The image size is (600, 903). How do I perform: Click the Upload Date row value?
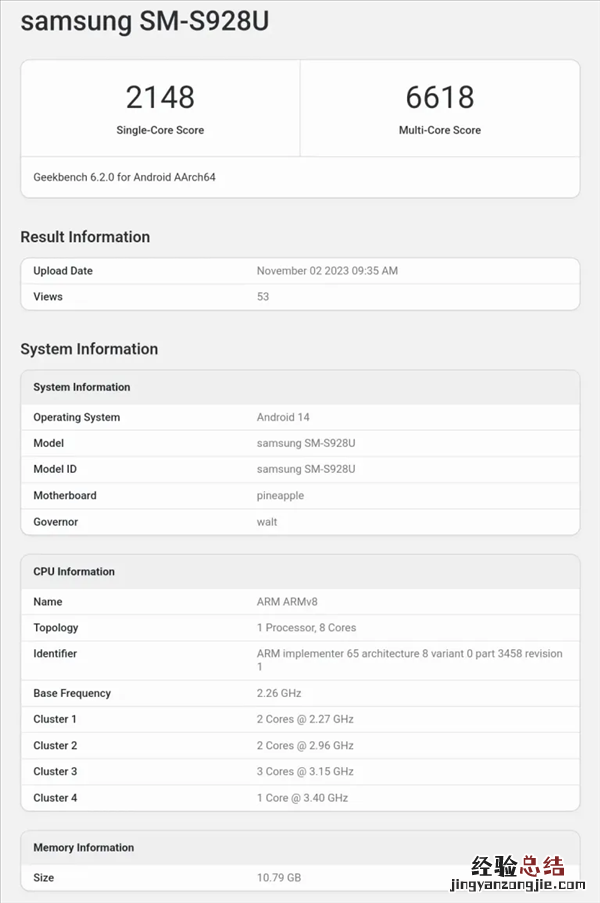click(x=327, y=271)
